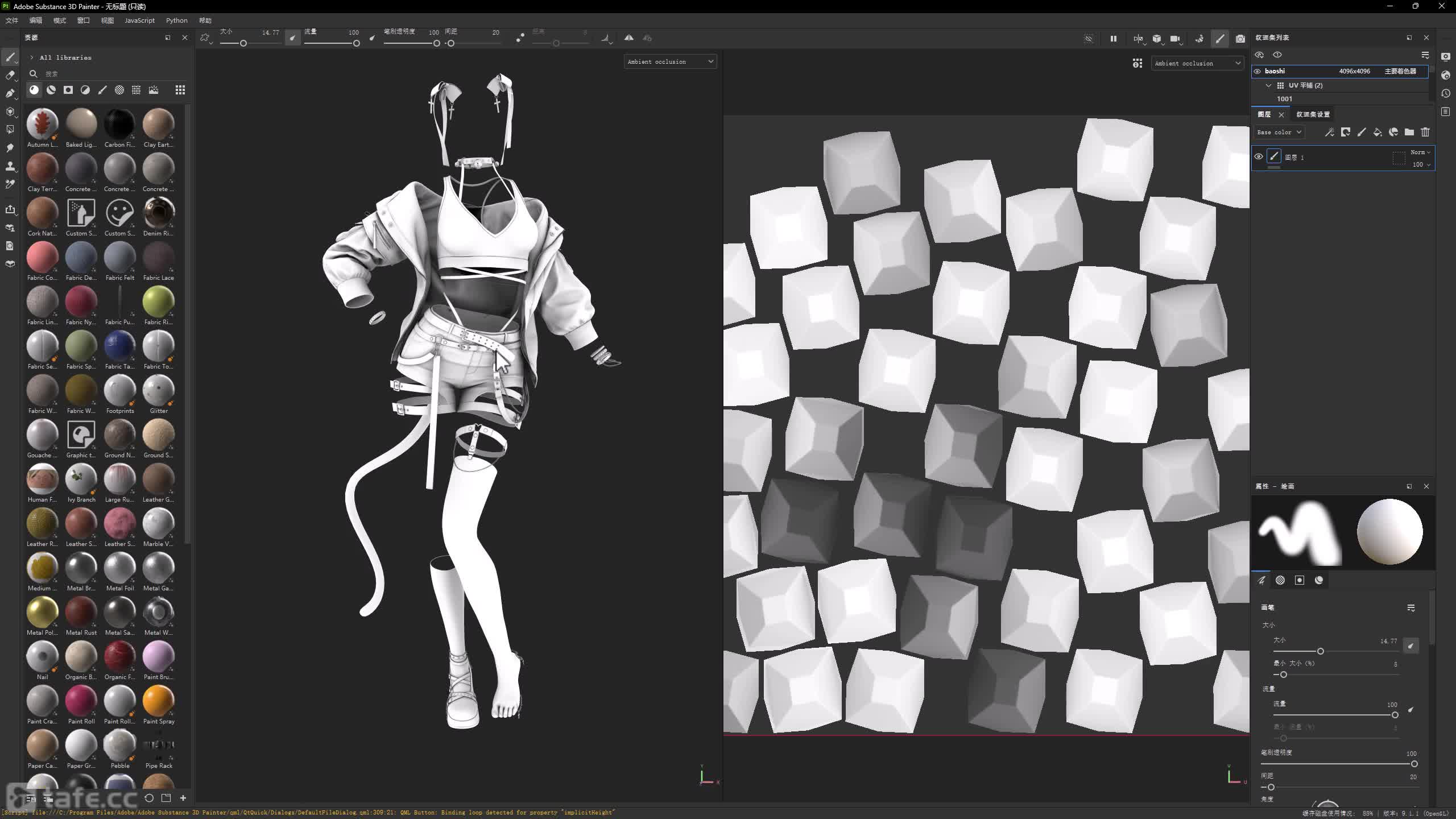
Task: Open 编辑 menu
Action: coord(36,20)
